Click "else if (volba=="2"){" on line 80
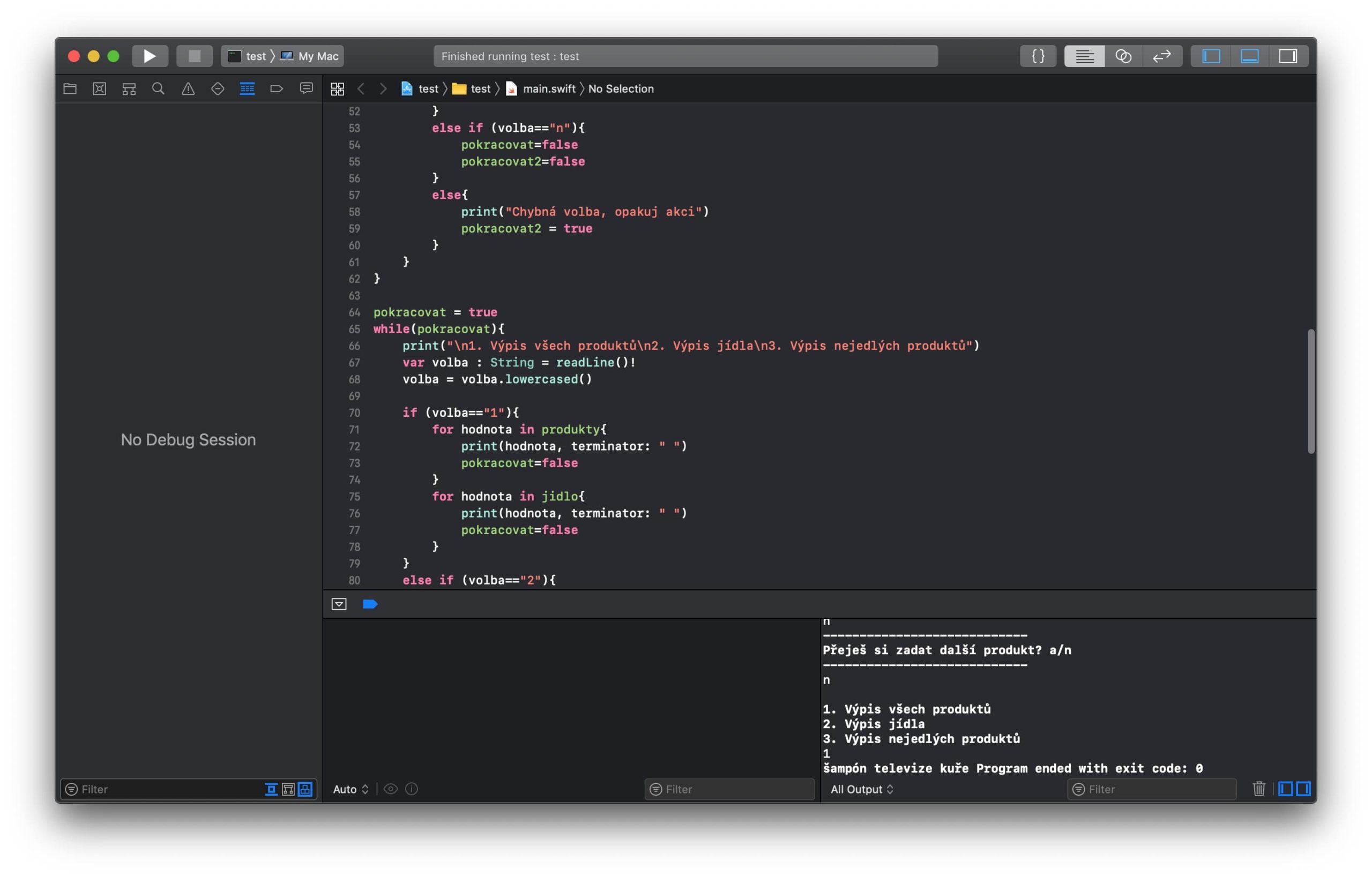The image size is (1372, 876). [479, 580]
